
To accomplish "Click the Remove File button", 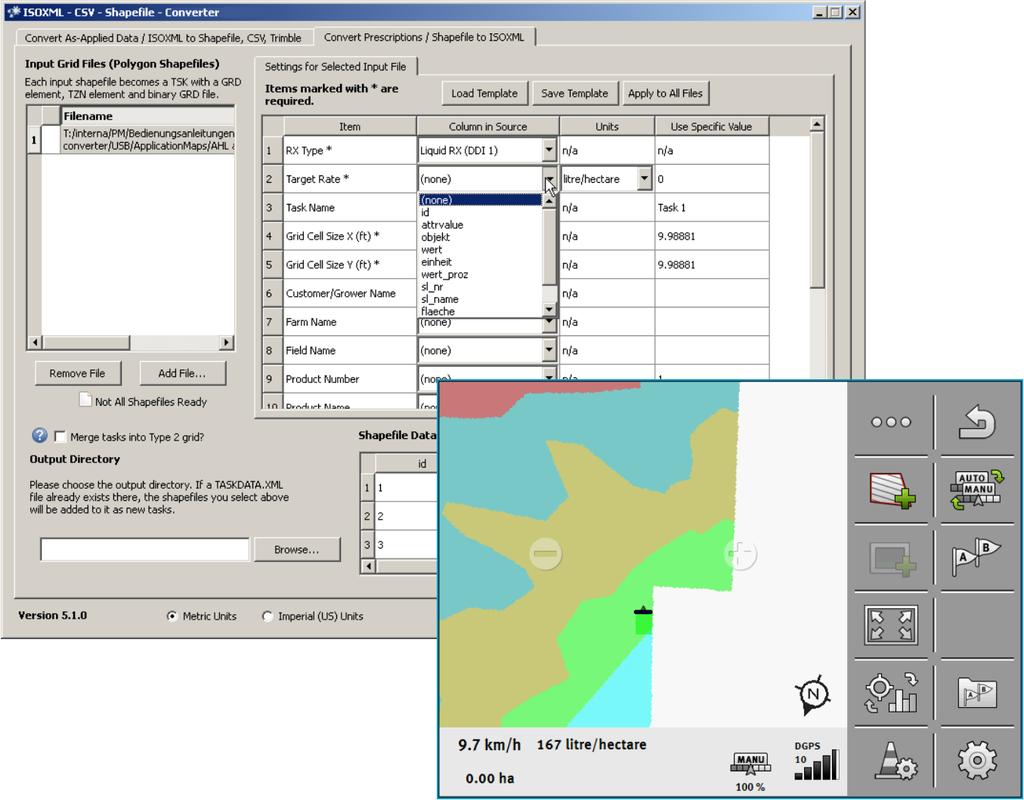I will tap(77, 374).
